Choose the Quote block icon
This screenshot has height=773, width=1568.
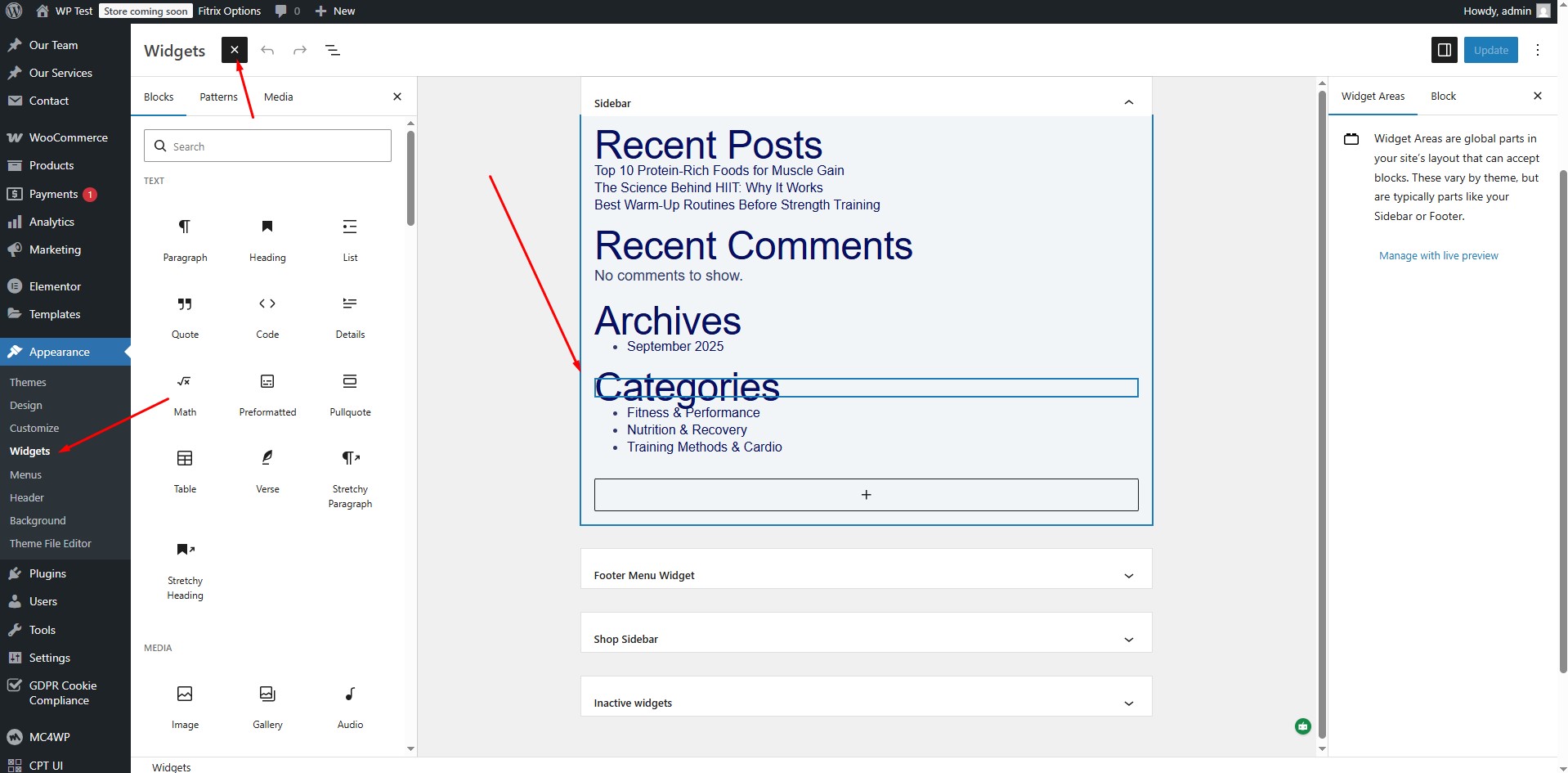point(185,304)
